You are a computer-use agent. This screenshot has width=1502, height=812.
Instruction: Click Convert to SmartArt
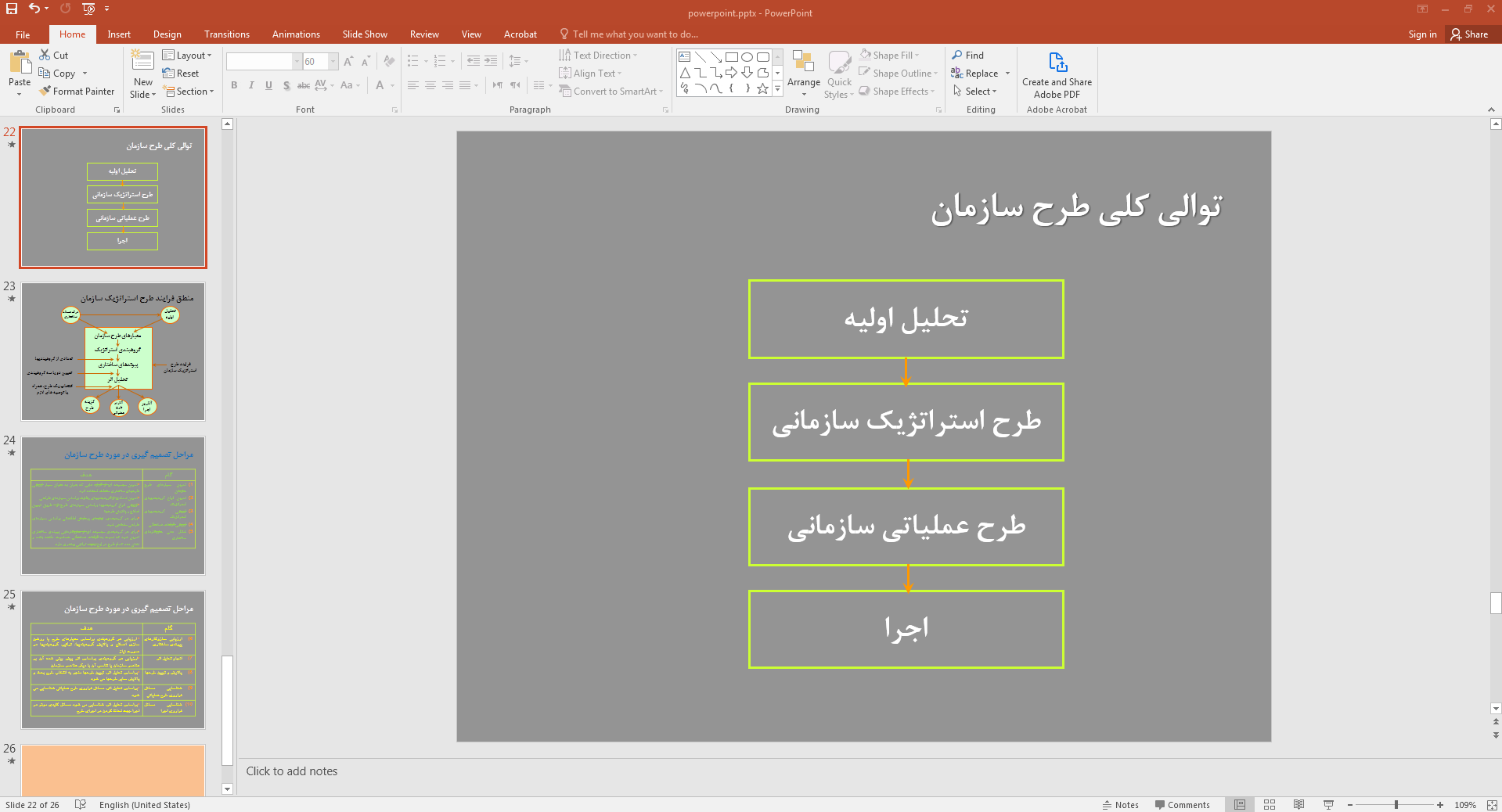point(611,91)
